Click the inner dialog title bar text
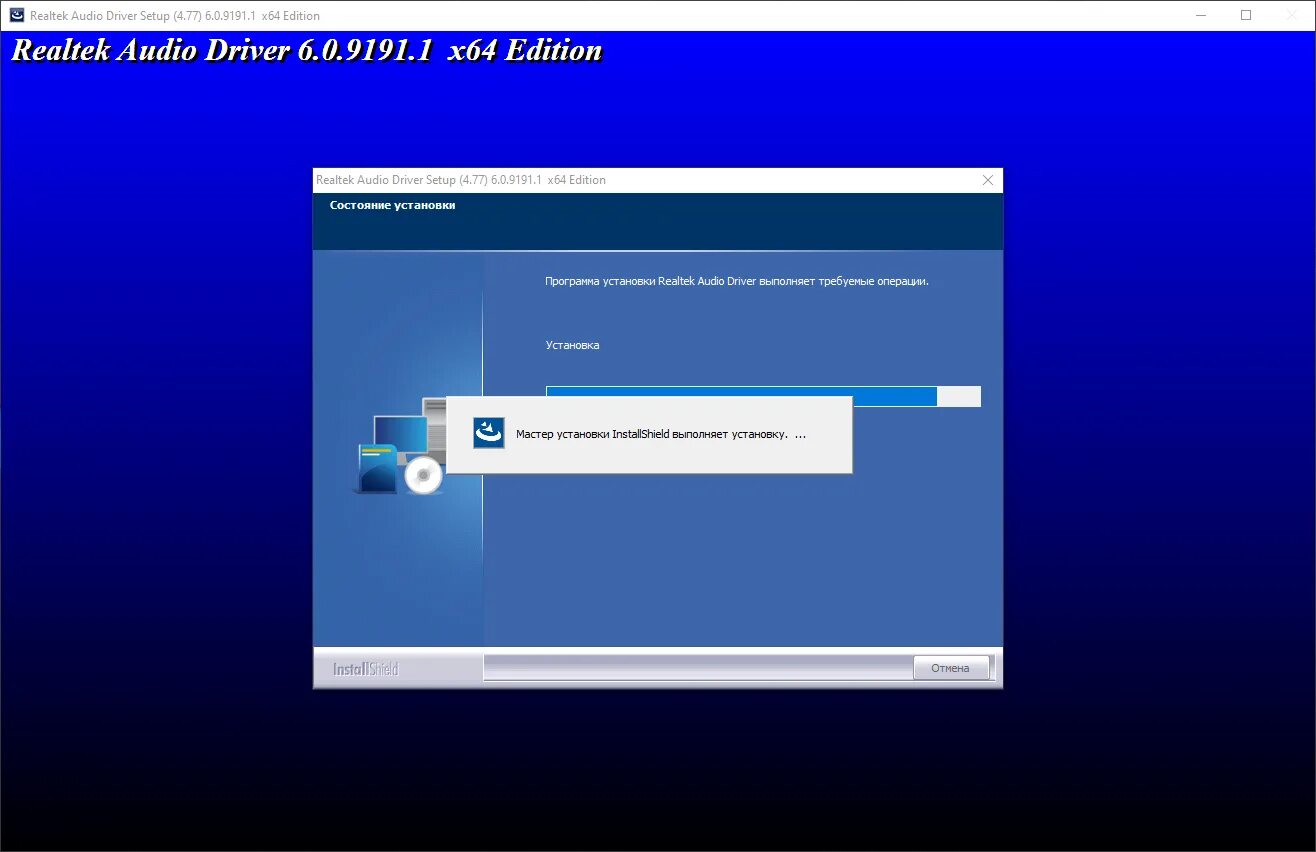 click(461, 180)
